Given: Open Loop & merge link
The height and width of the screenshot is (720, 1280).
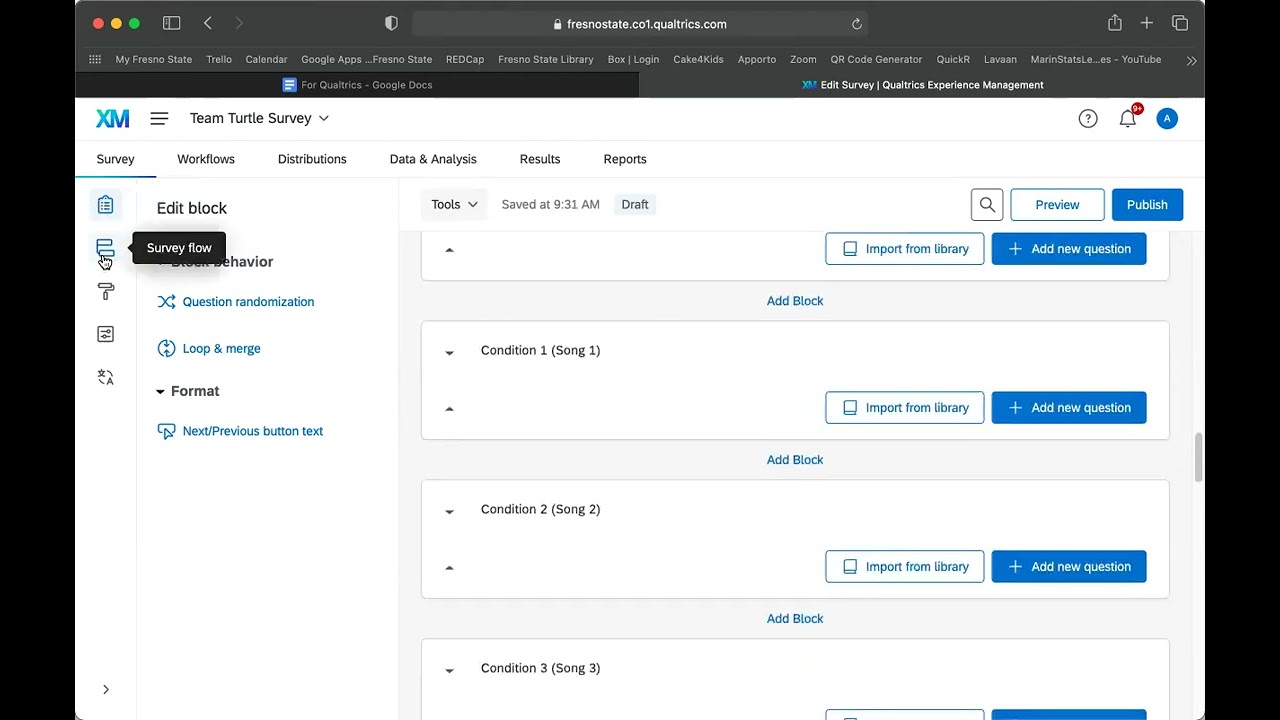Looking at the screenshot, I should point(222,349).
